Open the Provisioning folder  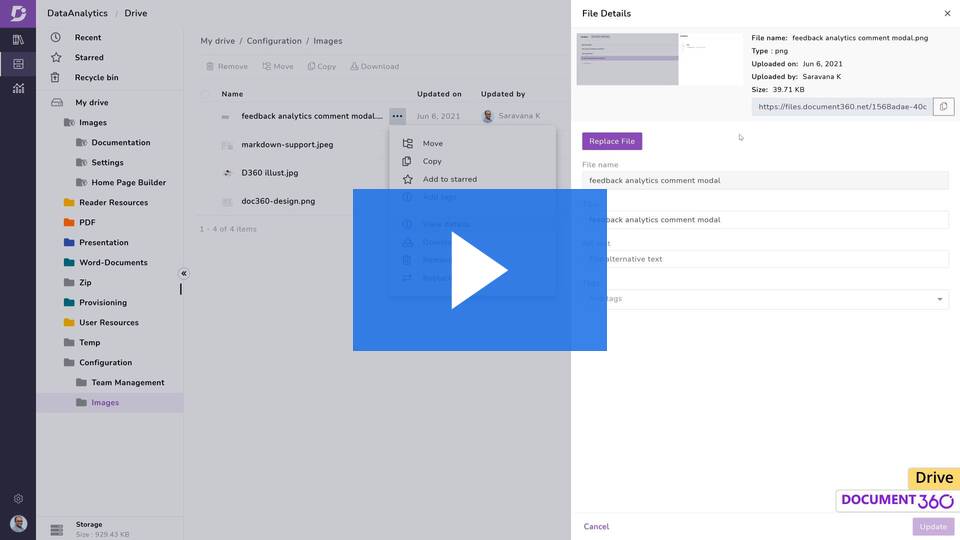(103, 302)
